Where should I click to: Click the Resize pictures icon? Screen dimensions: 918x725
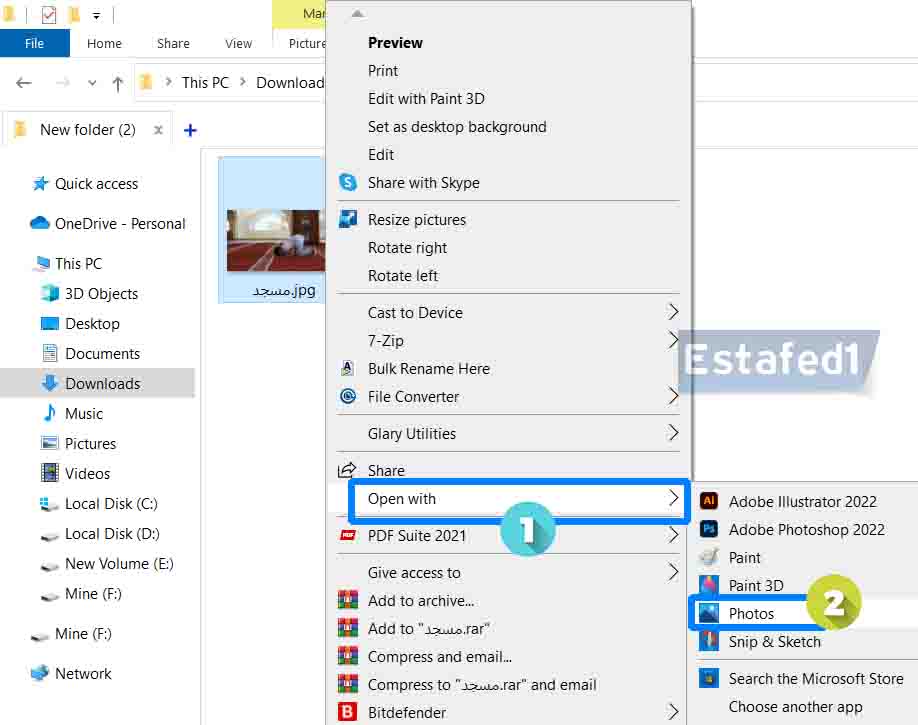tap(348, 220)
